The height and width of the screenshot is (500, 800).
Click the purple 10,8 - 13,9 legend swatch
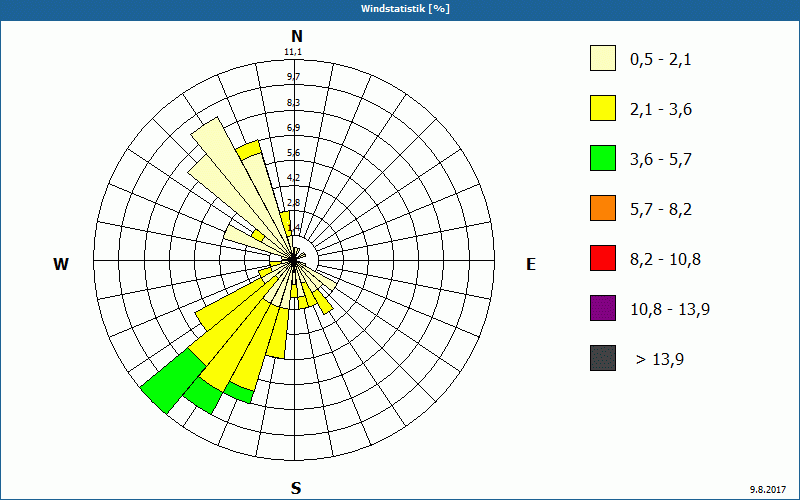603,308
